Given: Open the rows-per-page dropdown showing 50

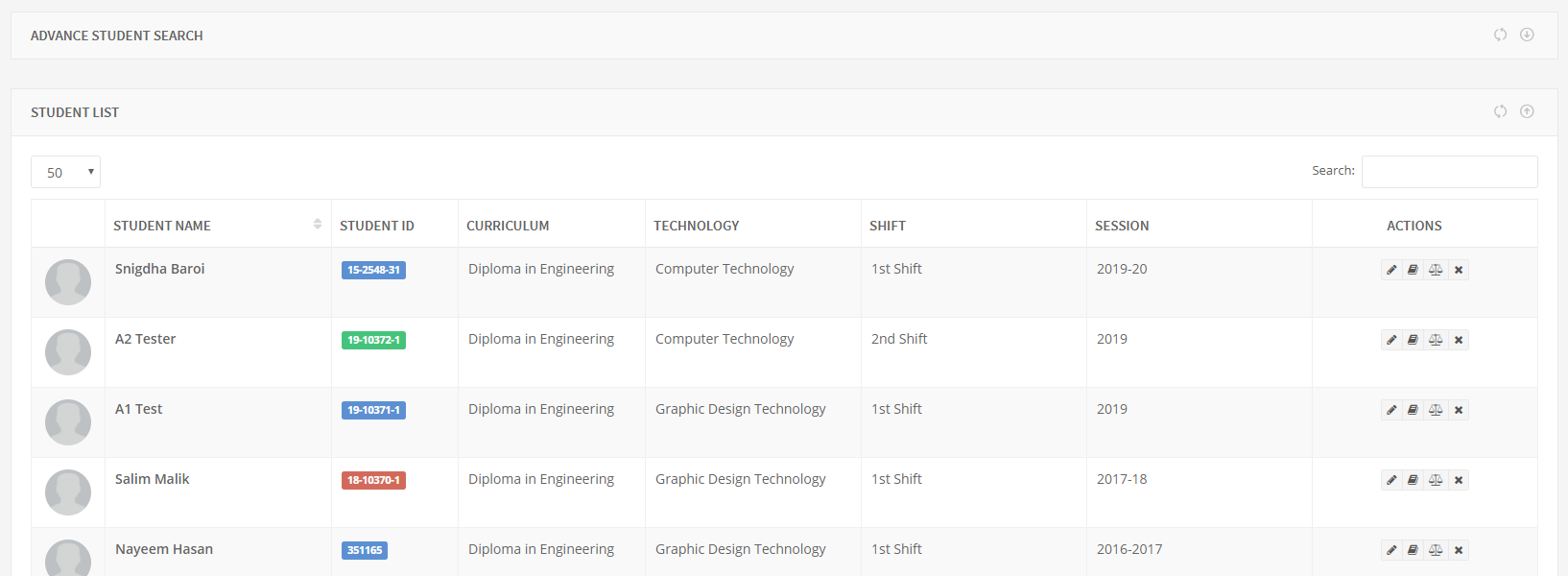Looking at the screenshot, I should click(x=65, y=172).
